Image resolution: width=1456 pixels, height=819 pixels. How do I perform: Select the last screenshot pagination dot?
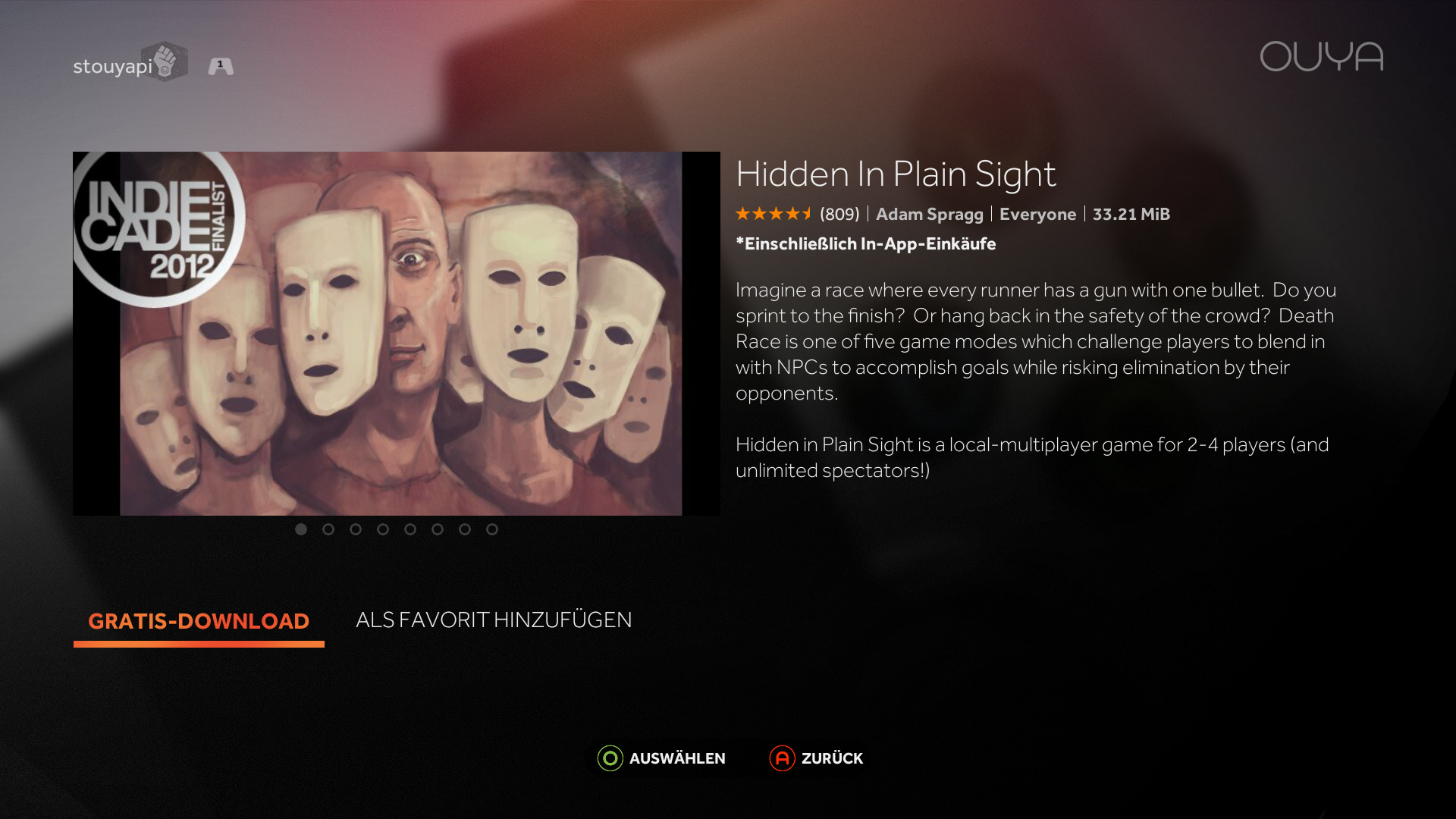click(x=492, y=529)
